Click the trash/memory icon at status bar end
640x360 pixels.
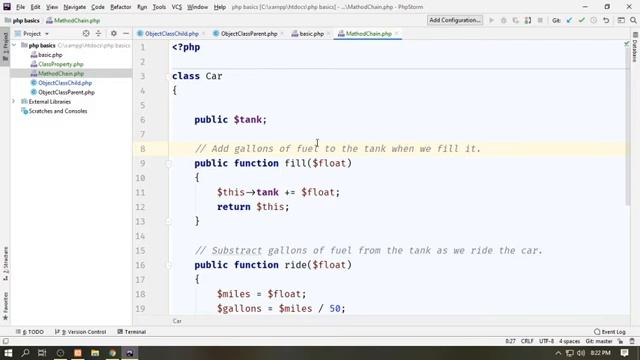coord(632,341)
